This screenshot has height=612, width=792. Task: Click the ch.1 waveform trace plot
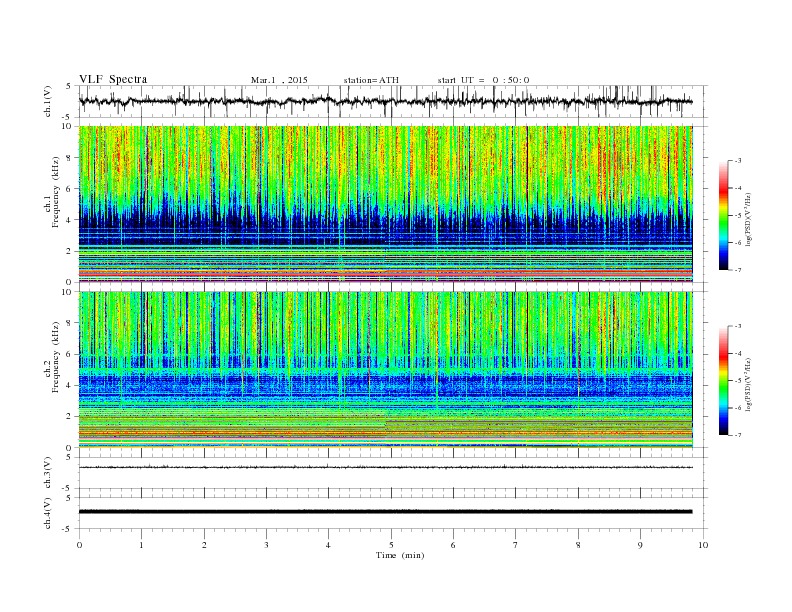tap(385, 101)
